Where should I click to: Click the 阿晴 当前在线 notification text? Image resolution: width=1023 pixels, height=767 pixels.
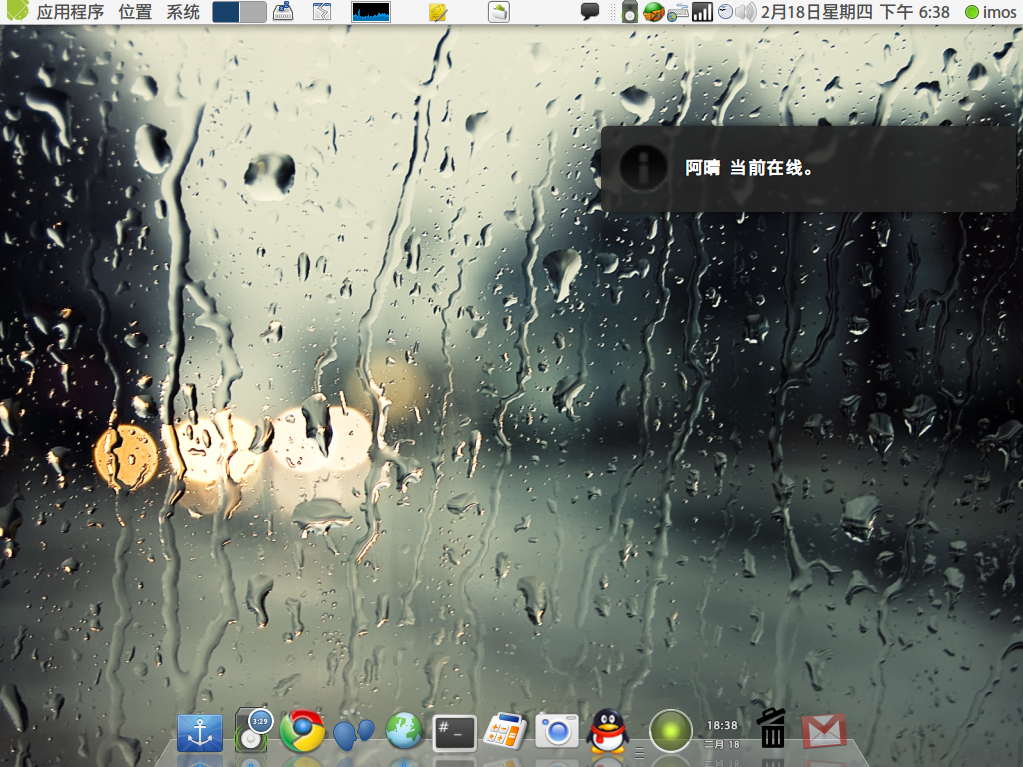point(749,168)
